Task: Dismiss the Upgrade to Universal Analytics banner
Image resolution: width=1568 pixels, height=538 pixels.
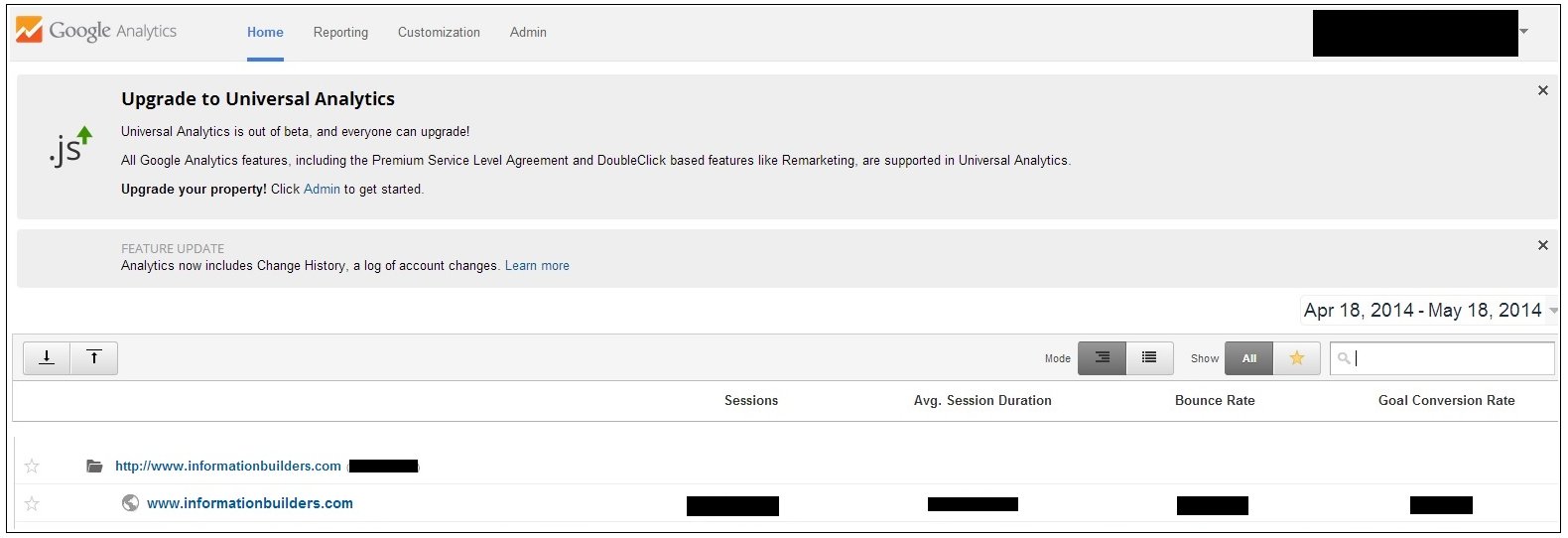Action: tap(1542, 90)
